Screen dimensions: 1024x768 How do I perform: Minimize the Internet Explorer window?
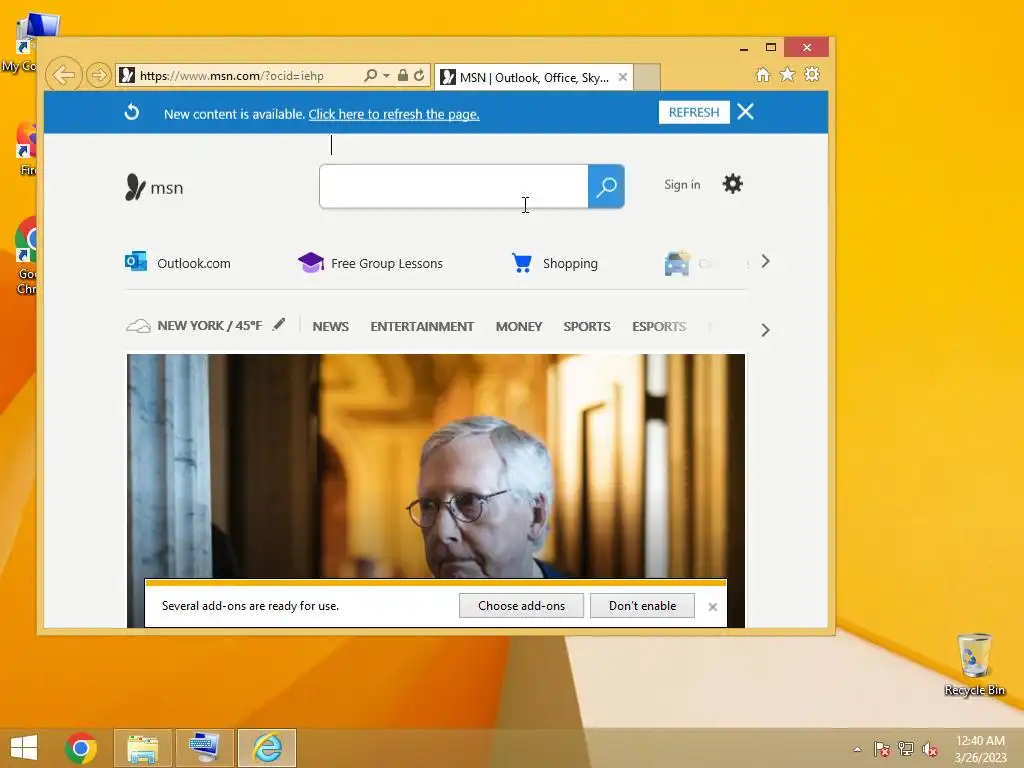point(744,48)
